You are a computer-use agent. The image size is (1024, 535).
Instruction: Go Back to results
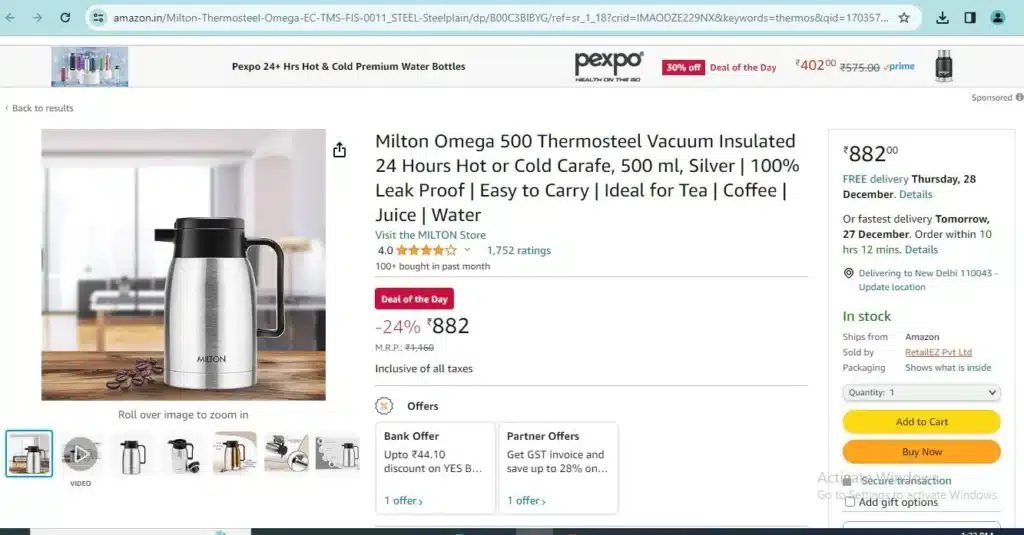coord(40,108)
